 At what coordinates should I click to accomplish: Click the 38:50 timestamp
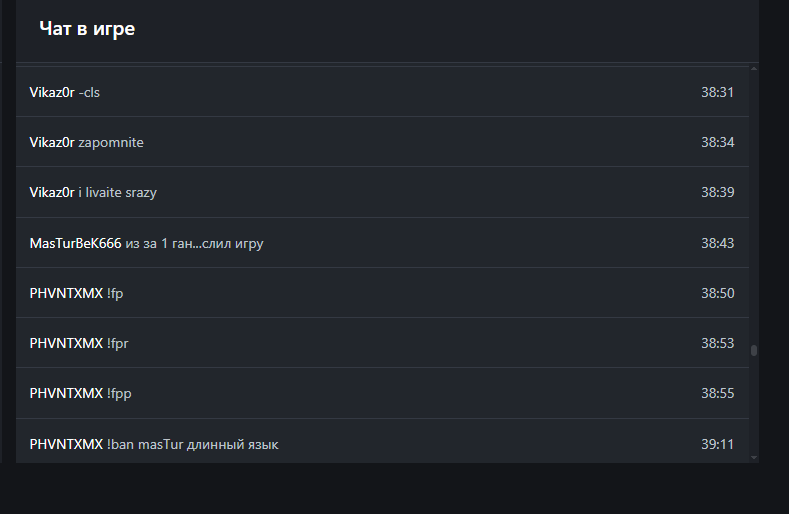(717, 293)
